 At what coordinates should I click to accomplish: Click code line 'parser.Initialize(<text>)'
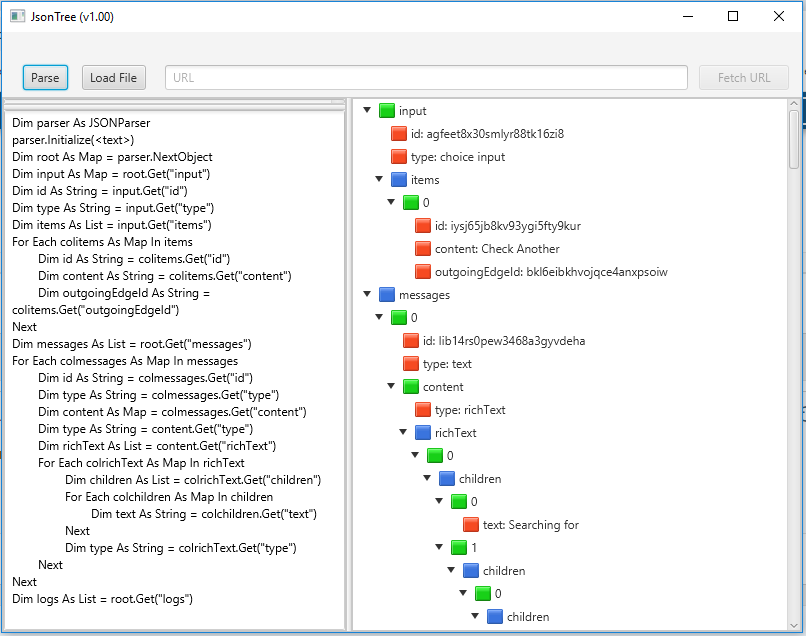[73, 140]
